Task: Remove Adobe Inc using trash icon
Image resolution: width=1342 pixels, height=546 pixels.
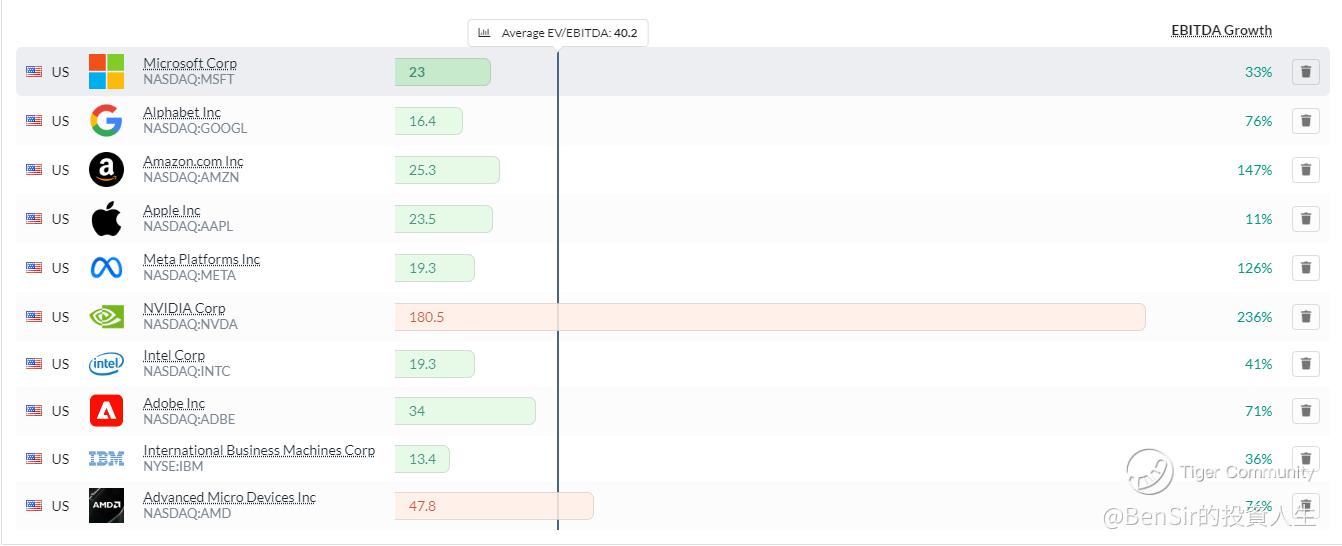Action: (1305, 411)
